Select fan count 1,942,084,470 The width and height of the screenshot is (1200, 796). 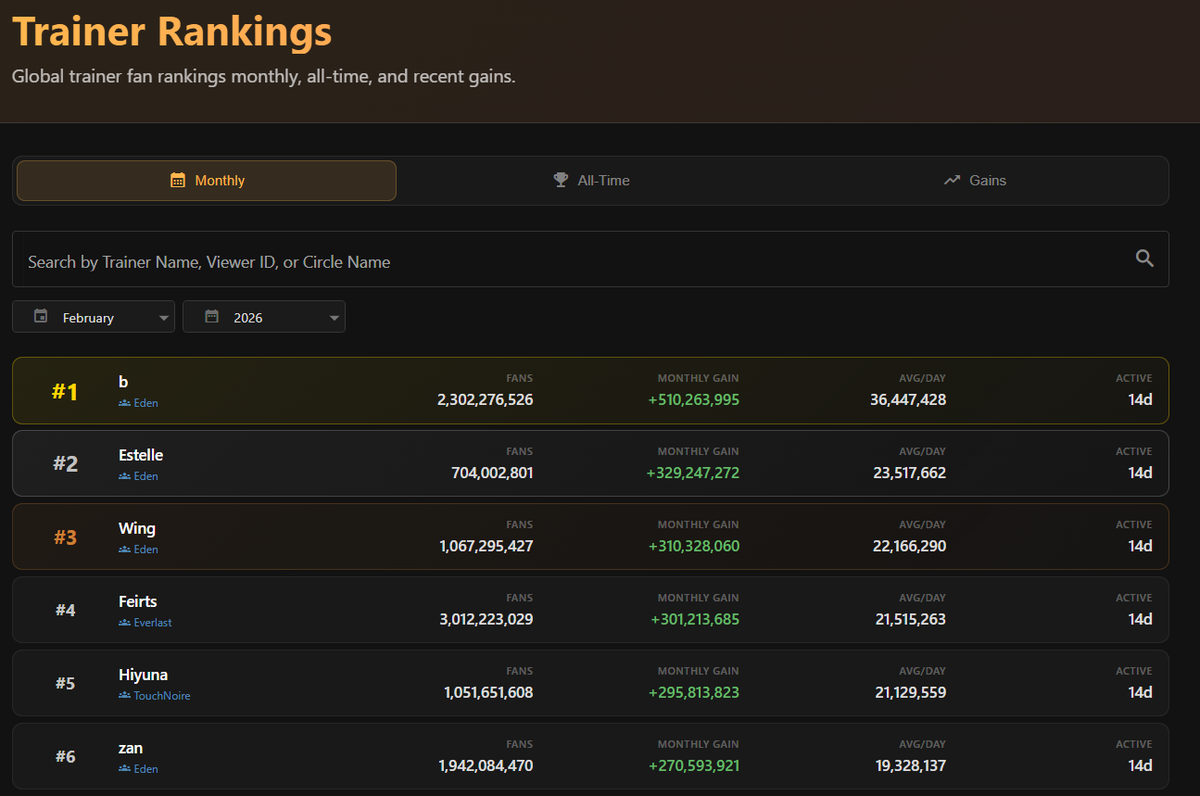[x=486, y=765]
